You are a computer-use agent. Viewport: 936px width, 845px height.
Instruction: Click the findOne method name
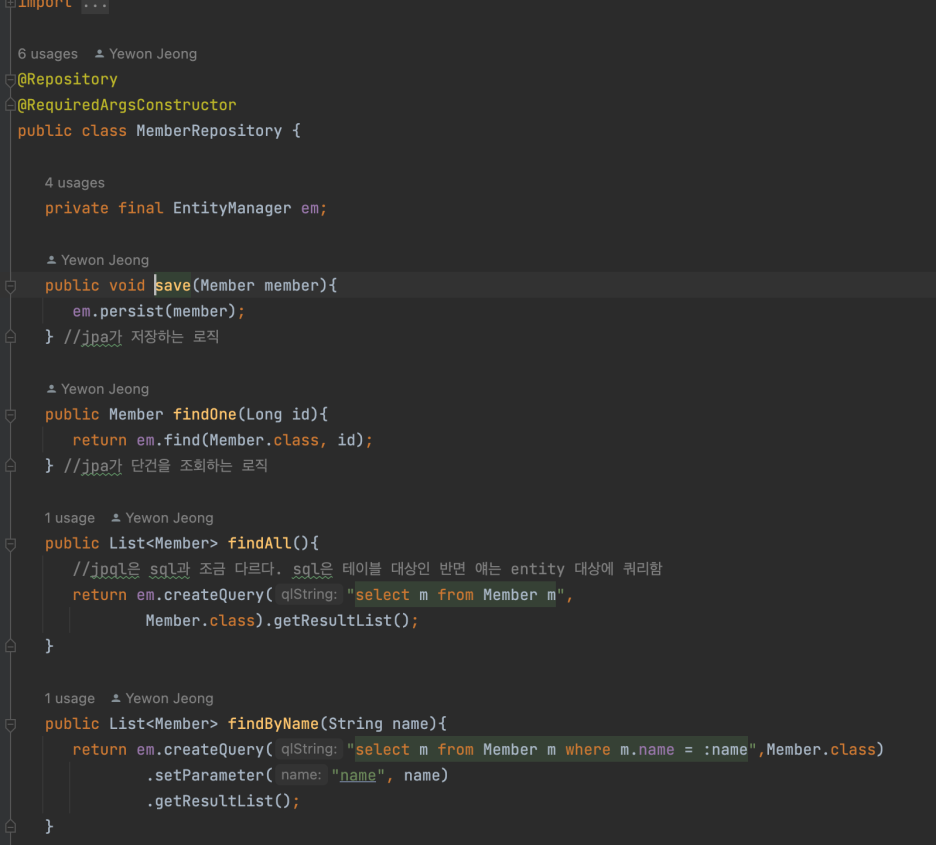click(205, 415)
